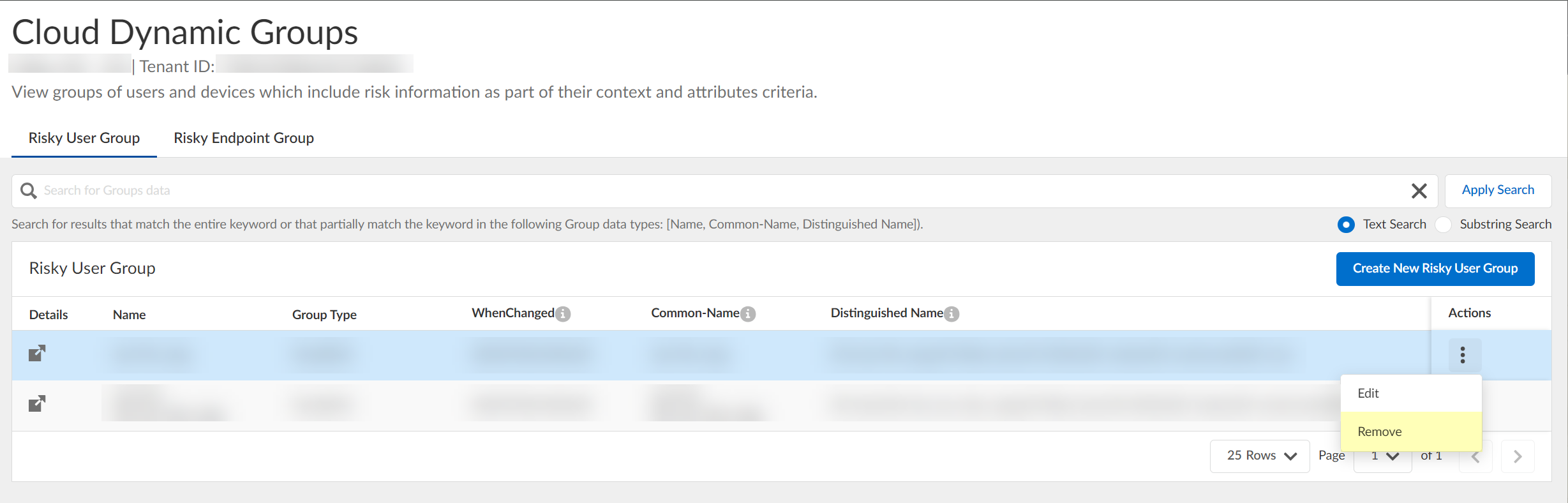Focus the Search for Groups data field
This screenshot has height=503, width=1568.
[702, 191]
